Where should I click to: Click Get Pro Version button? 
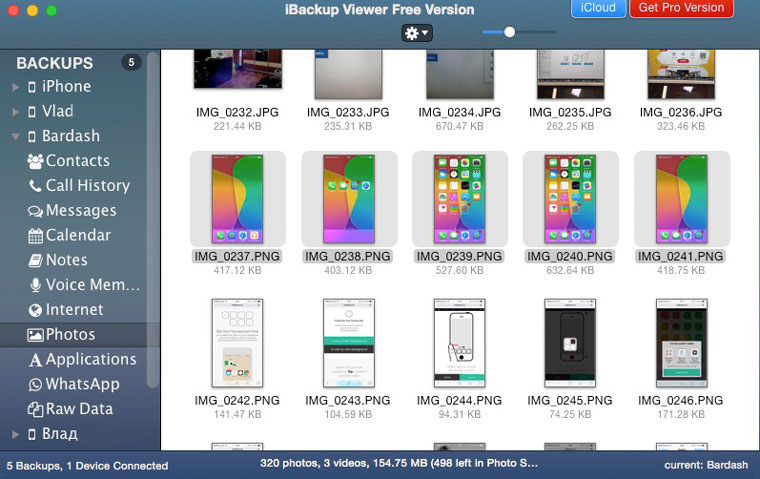tap(681, 8)
